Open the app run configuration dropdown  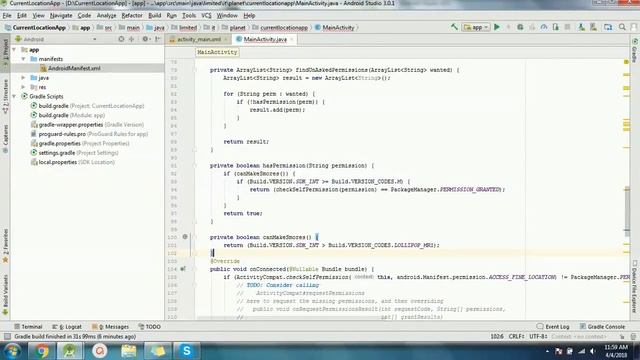[x=476, y=27]
